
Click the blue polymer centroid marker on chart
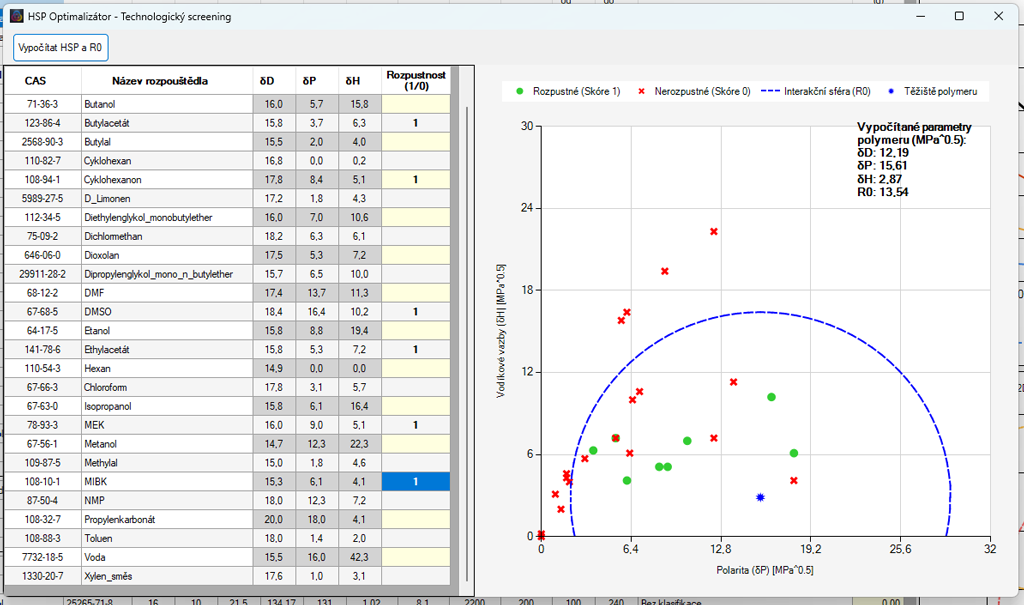760,498
